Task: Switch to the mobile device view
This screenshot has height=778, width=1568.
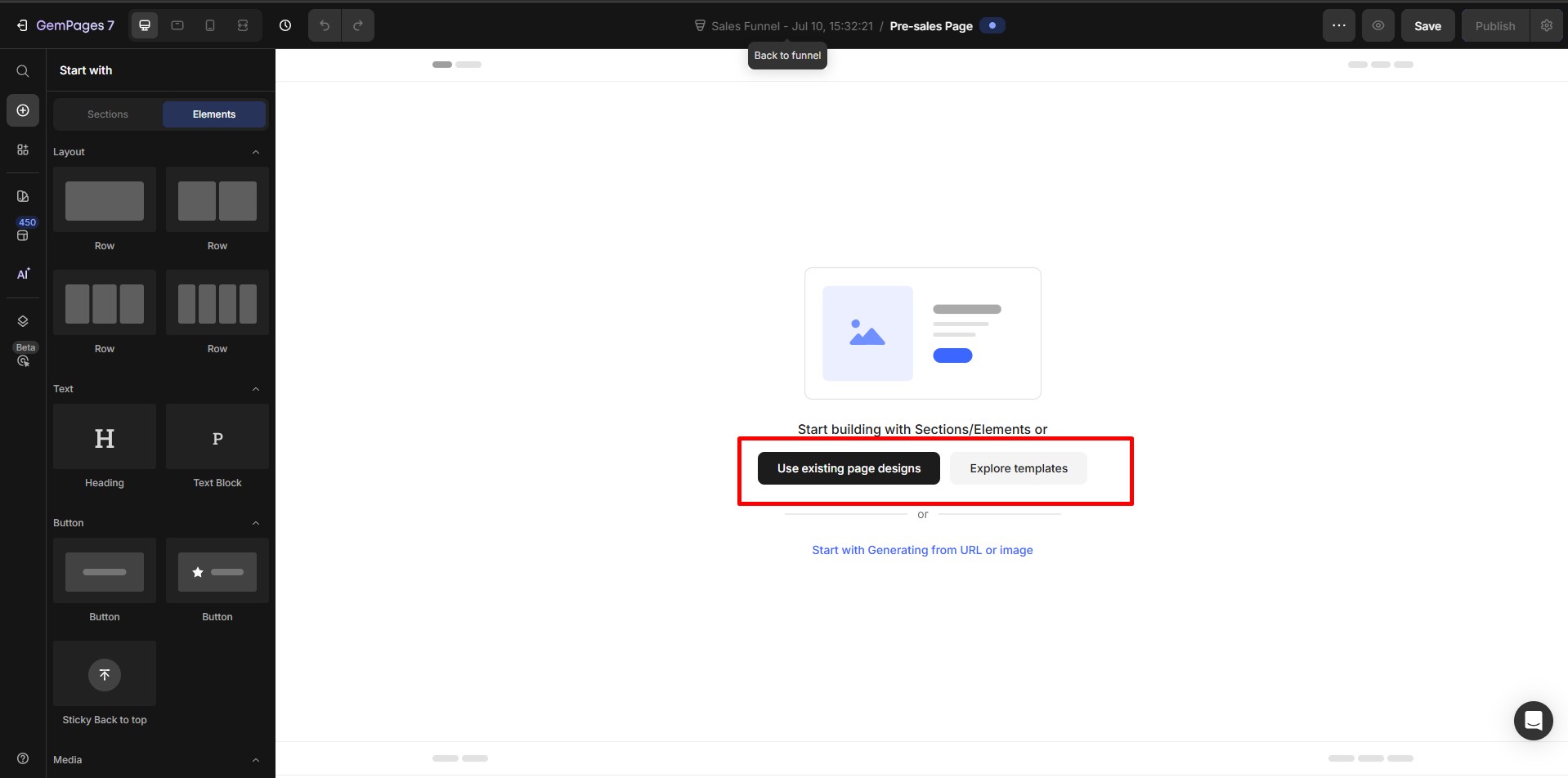Action: 210,26
